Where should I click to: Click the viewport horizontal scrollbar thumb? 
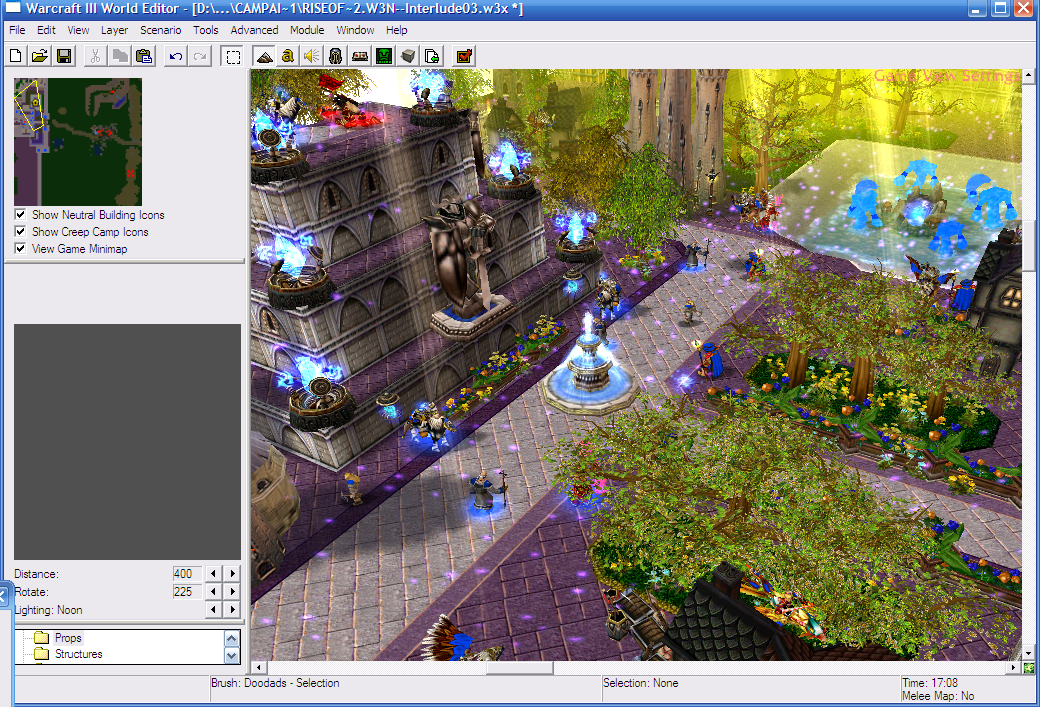(519, 668)
